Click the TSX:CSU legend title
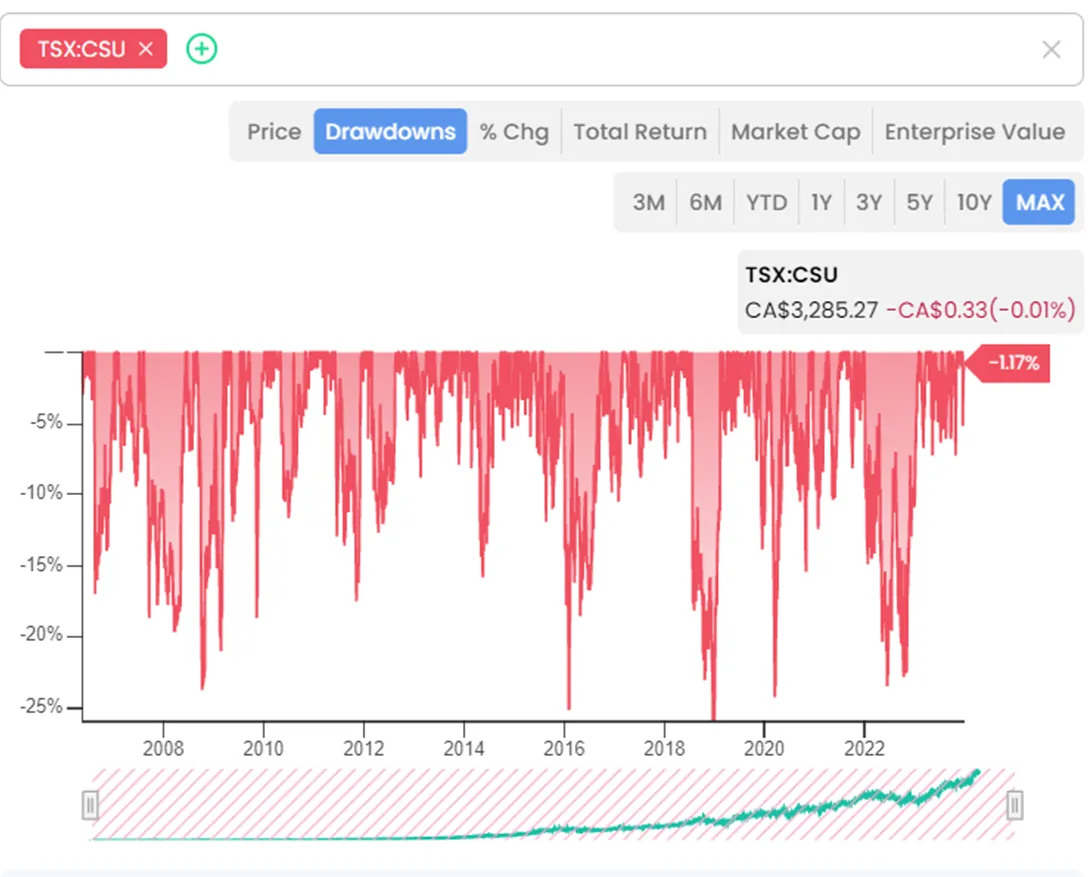The height and width of the screenshot is (877, 1088). [791, 275]
